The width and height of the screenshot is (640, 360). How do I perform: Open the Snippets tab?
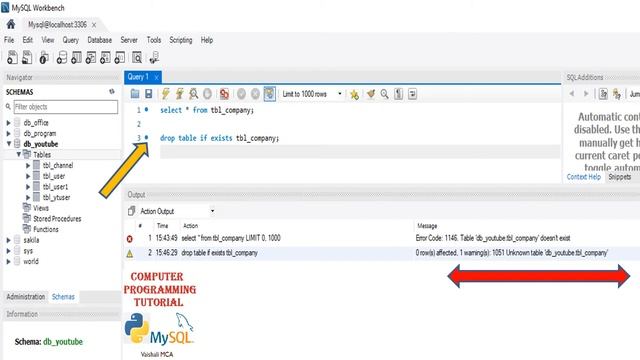click(x=620, y=177)
